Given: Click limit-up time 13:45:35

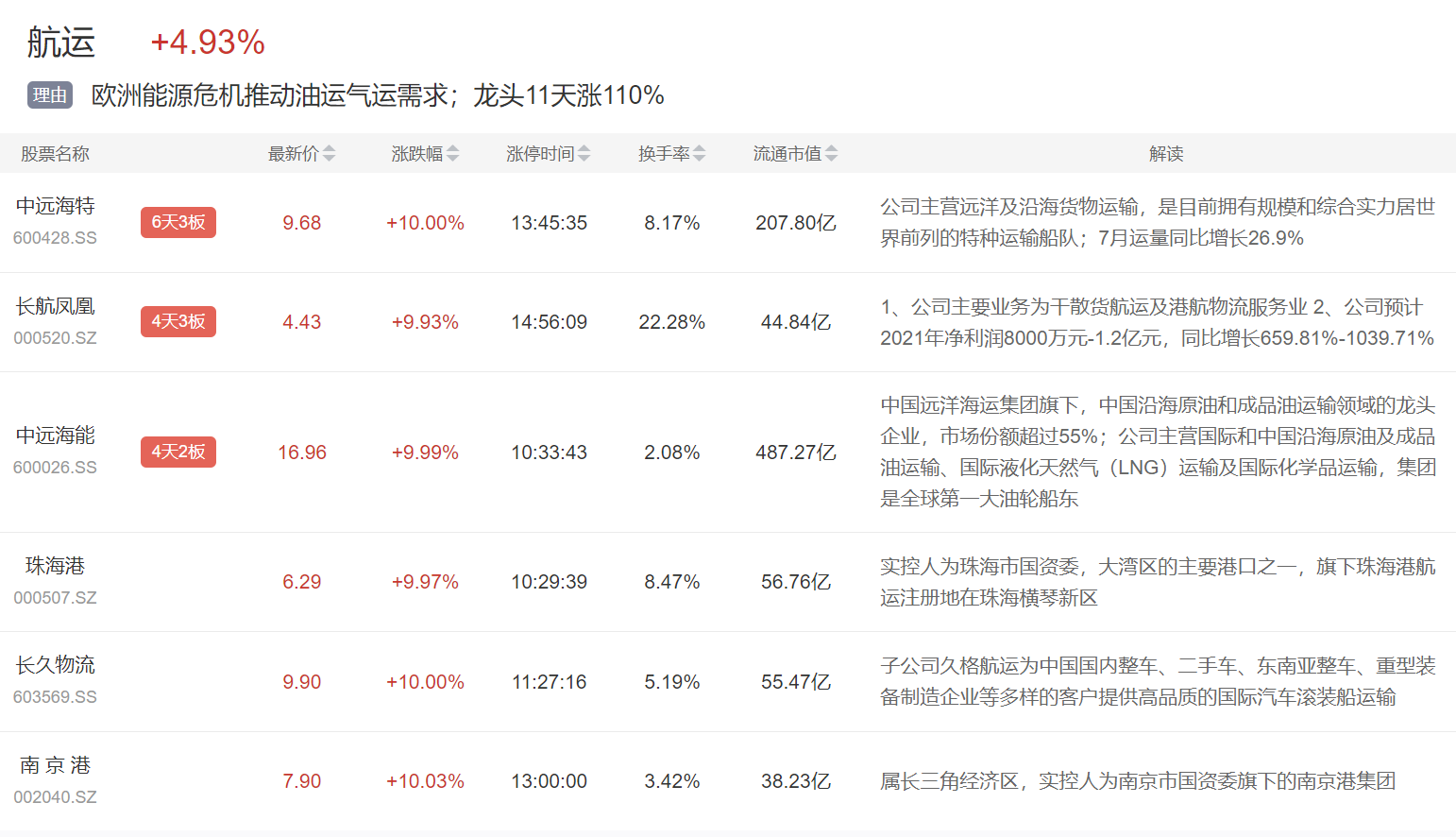Looking at the screenshot, I should [550, 223].
